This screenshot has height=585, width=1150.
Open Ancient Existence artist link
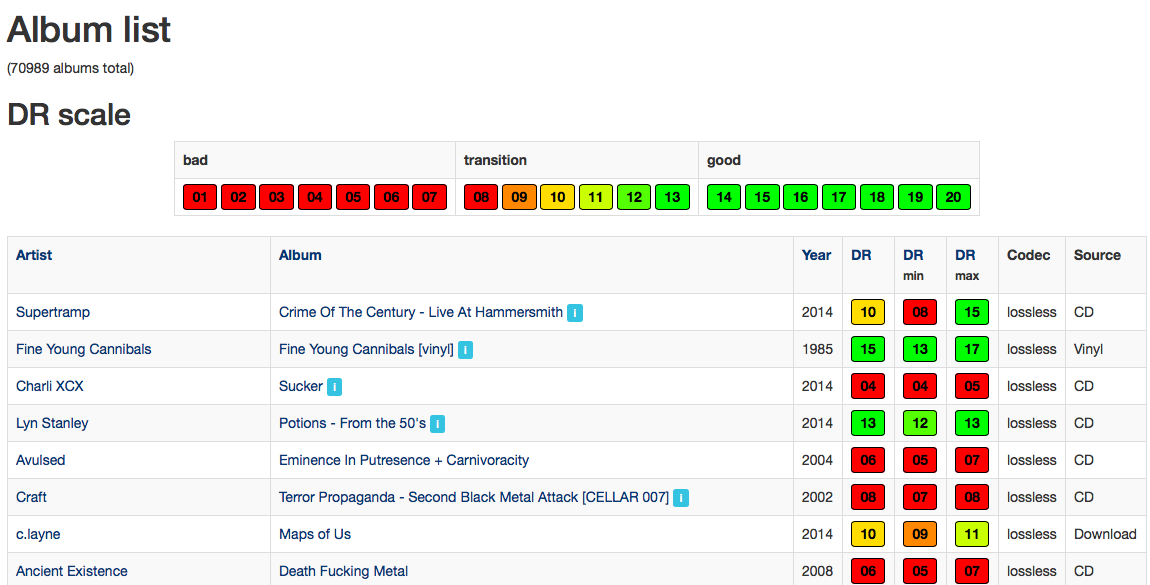click(x=72, y=570)
